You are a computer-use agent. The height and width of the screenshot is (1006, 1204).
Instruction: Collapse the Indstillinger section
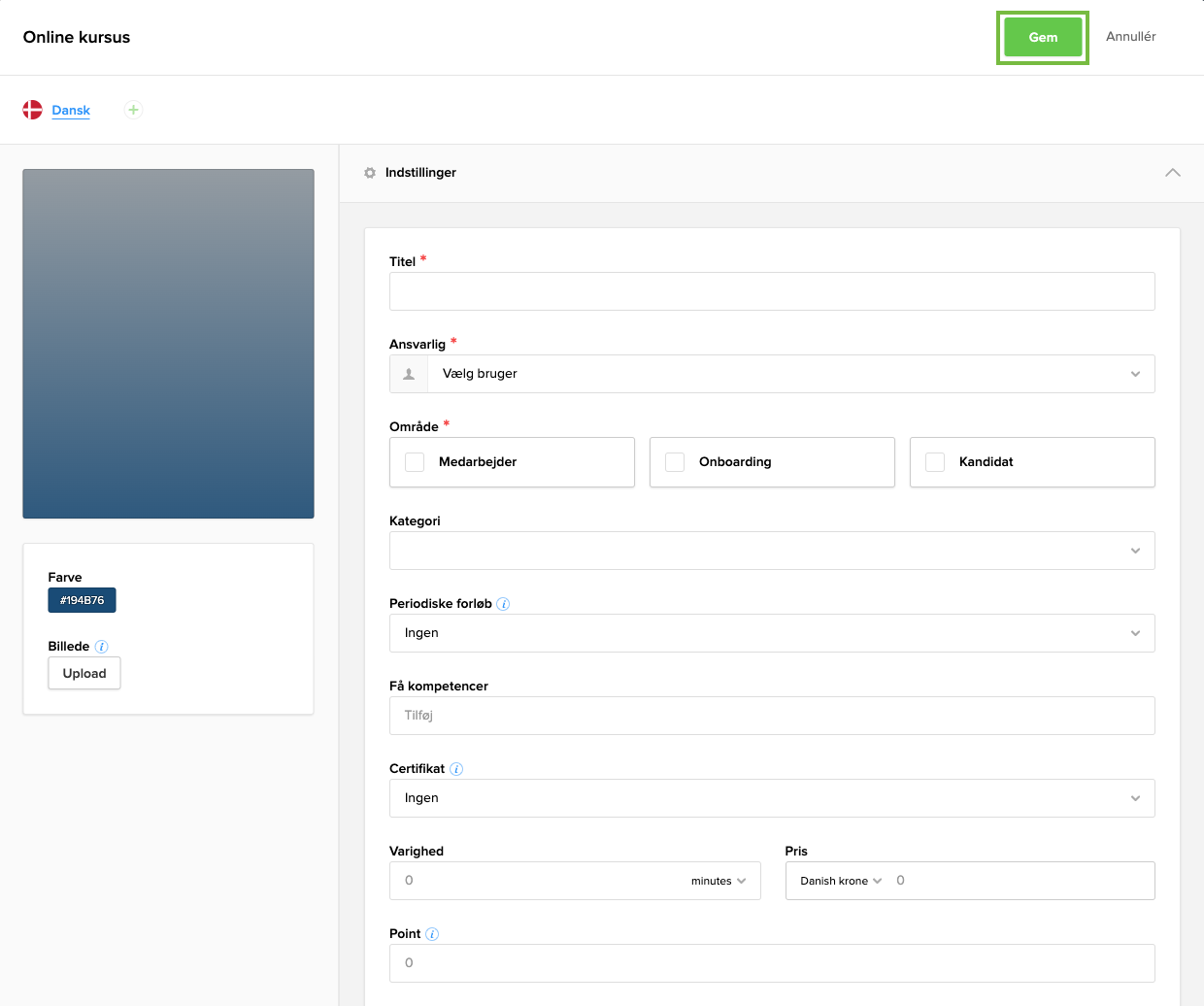1172,172
